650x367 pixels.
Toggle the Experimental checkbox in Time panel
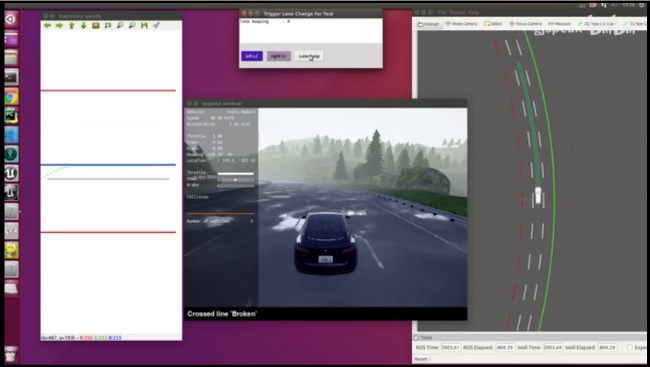click(630, 348)
